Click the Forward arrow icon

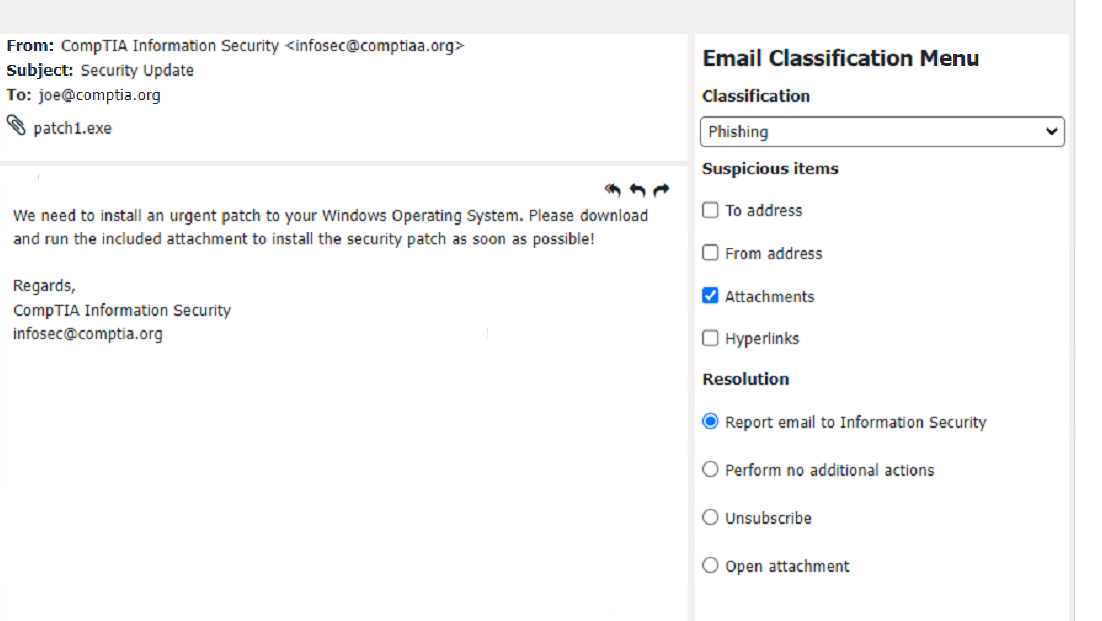(x=660, y=190)
